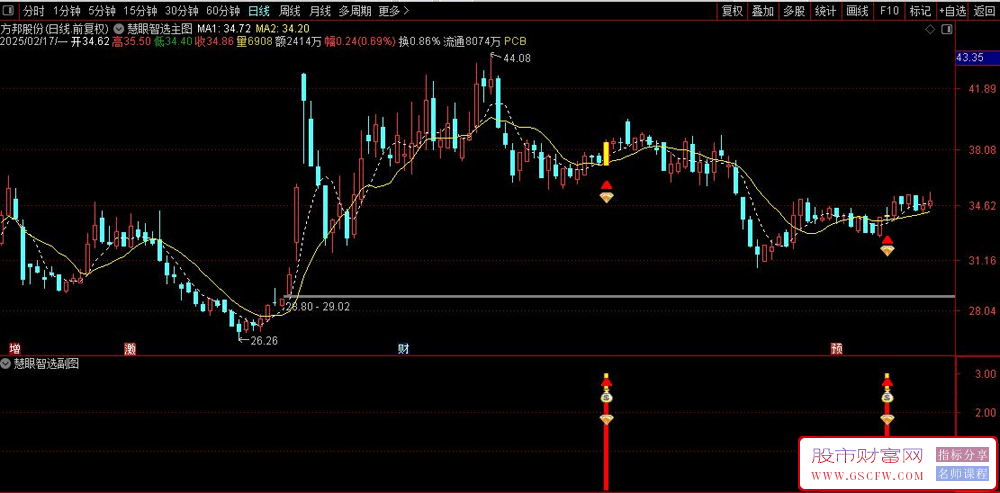
Task: Click the highlighted yellow candlestick
Action: point(607,153)
